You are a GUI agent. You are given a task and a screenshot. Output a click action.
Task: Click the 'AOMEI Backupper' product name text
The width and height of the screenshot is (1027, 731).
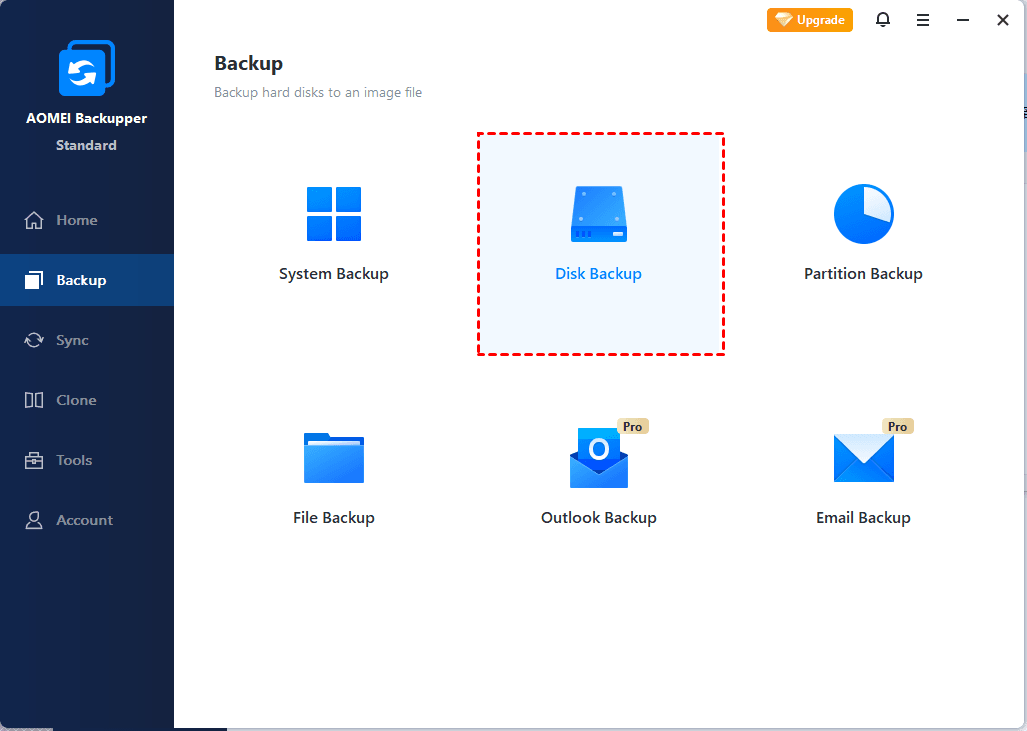[x=86, y=119]
